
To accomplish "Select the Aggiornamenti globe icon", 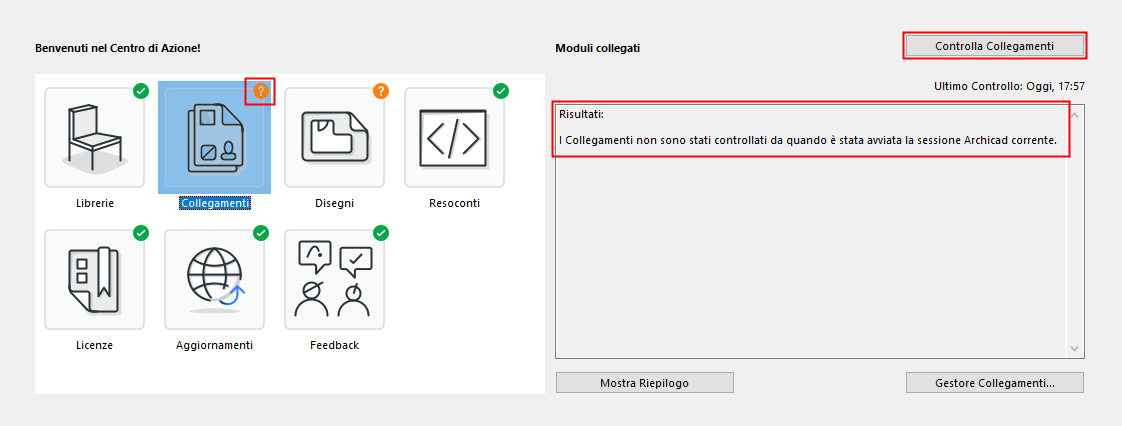I will click(x=214, y=279).
